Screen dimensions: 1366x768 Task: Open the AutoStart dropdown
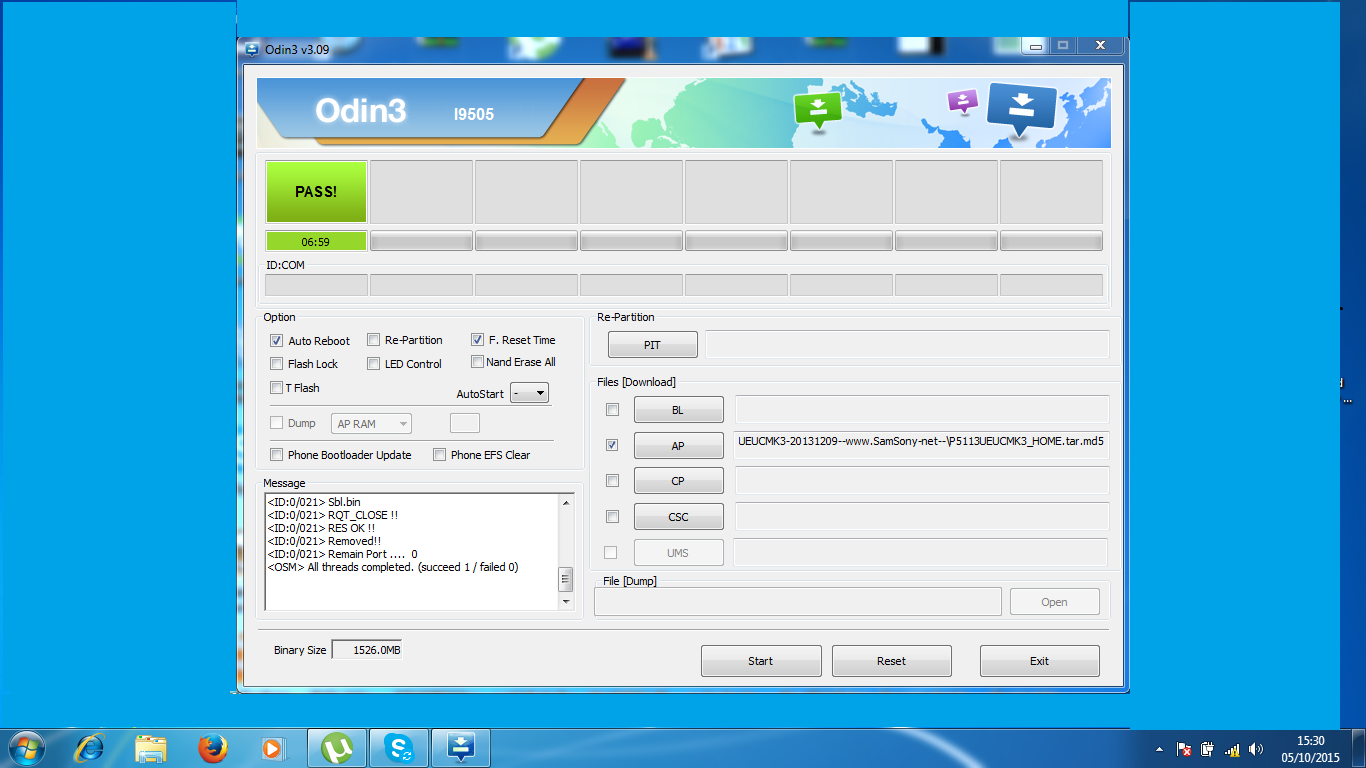[x=529, y=393]
